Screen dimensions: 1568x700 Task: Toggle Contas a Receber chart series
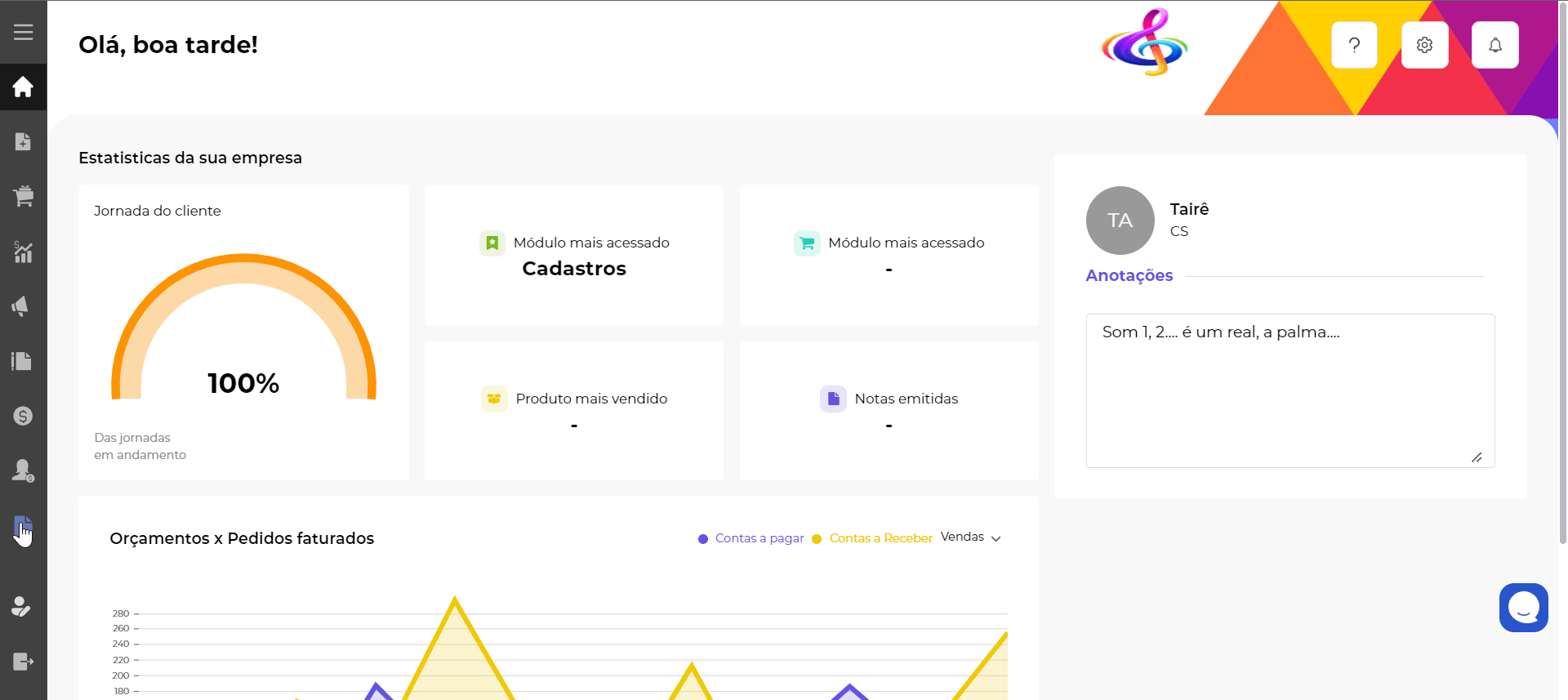click(872, 538)
